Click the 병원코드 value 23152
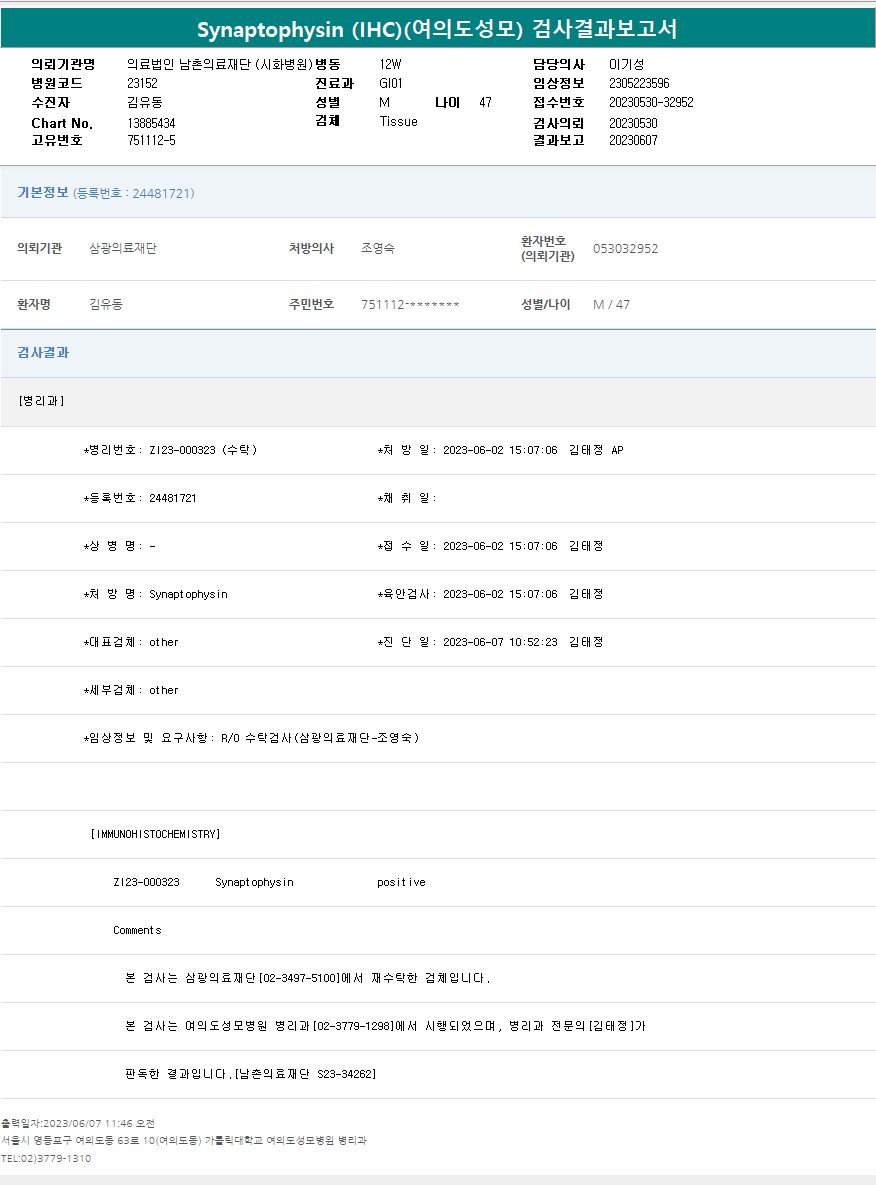The height and width of the screenshot is (1185, 876). [142, 83]
